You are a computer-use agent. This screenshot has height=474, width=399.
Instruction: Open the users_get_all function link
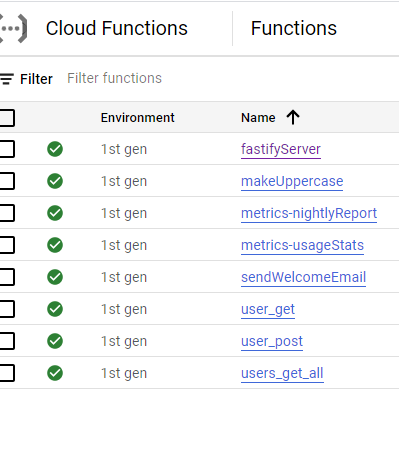pos(282,373)
